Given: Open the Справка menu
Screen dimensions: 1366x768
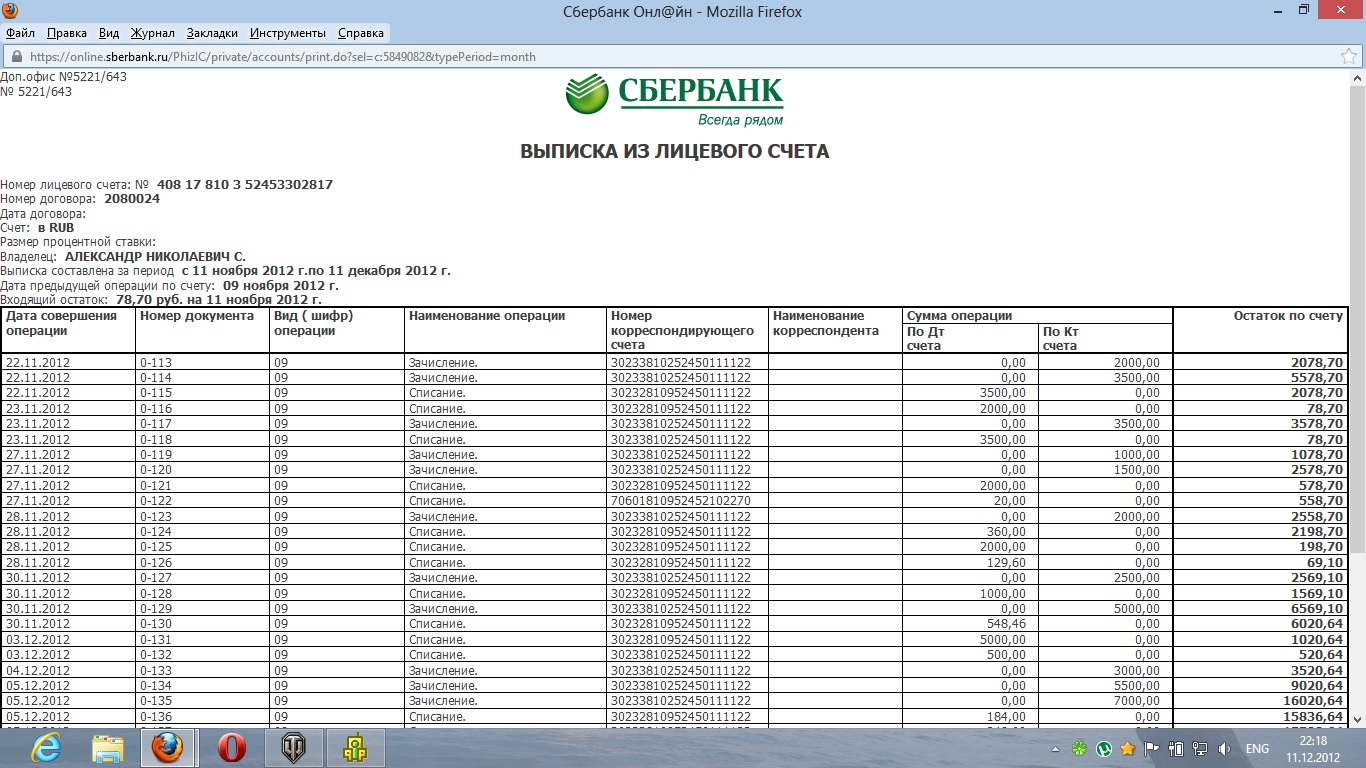Looking at the screenshot, I should (x=360, y=33).
